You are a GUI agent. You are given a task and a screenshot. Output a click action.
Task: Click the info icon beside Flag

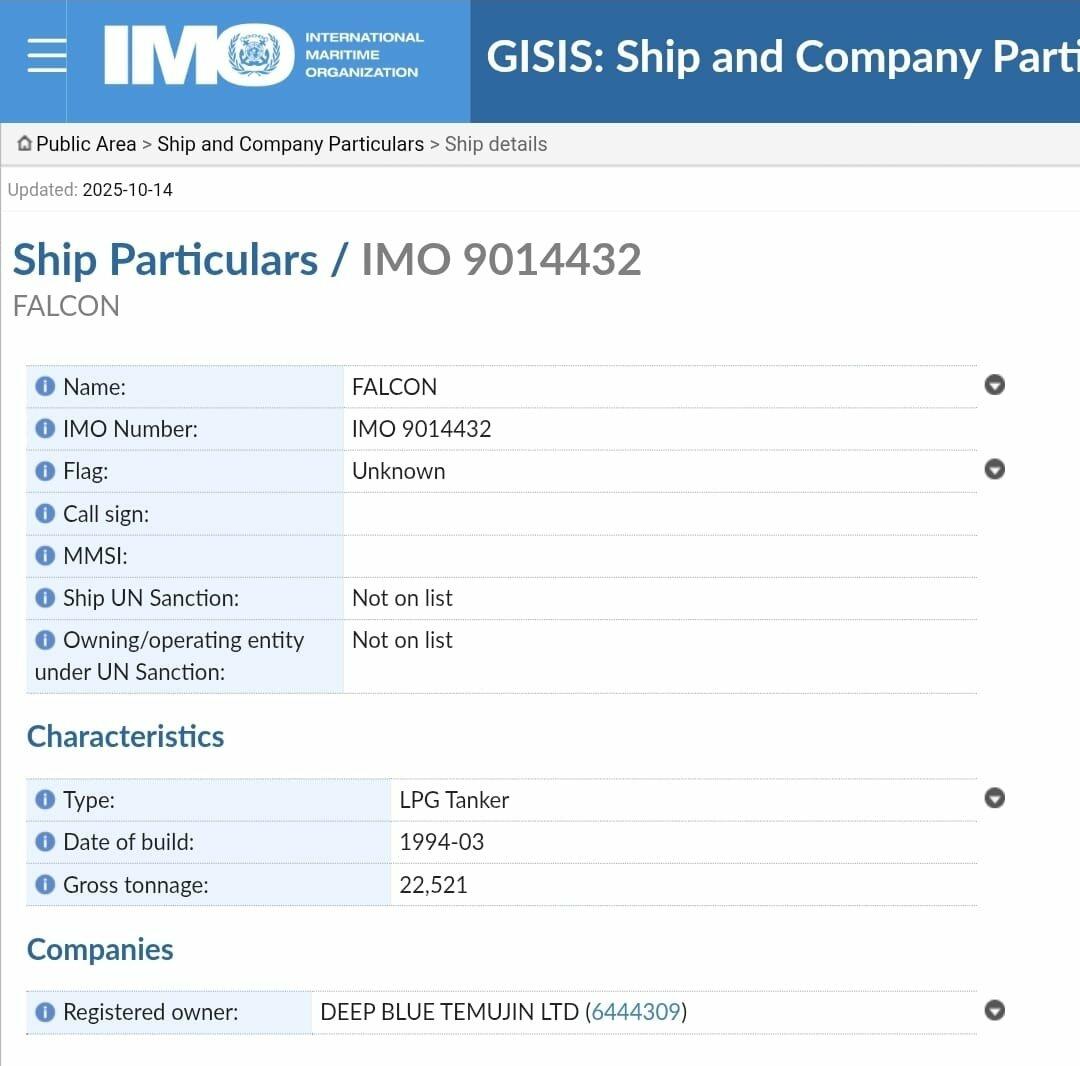click(x=45, y=471)
